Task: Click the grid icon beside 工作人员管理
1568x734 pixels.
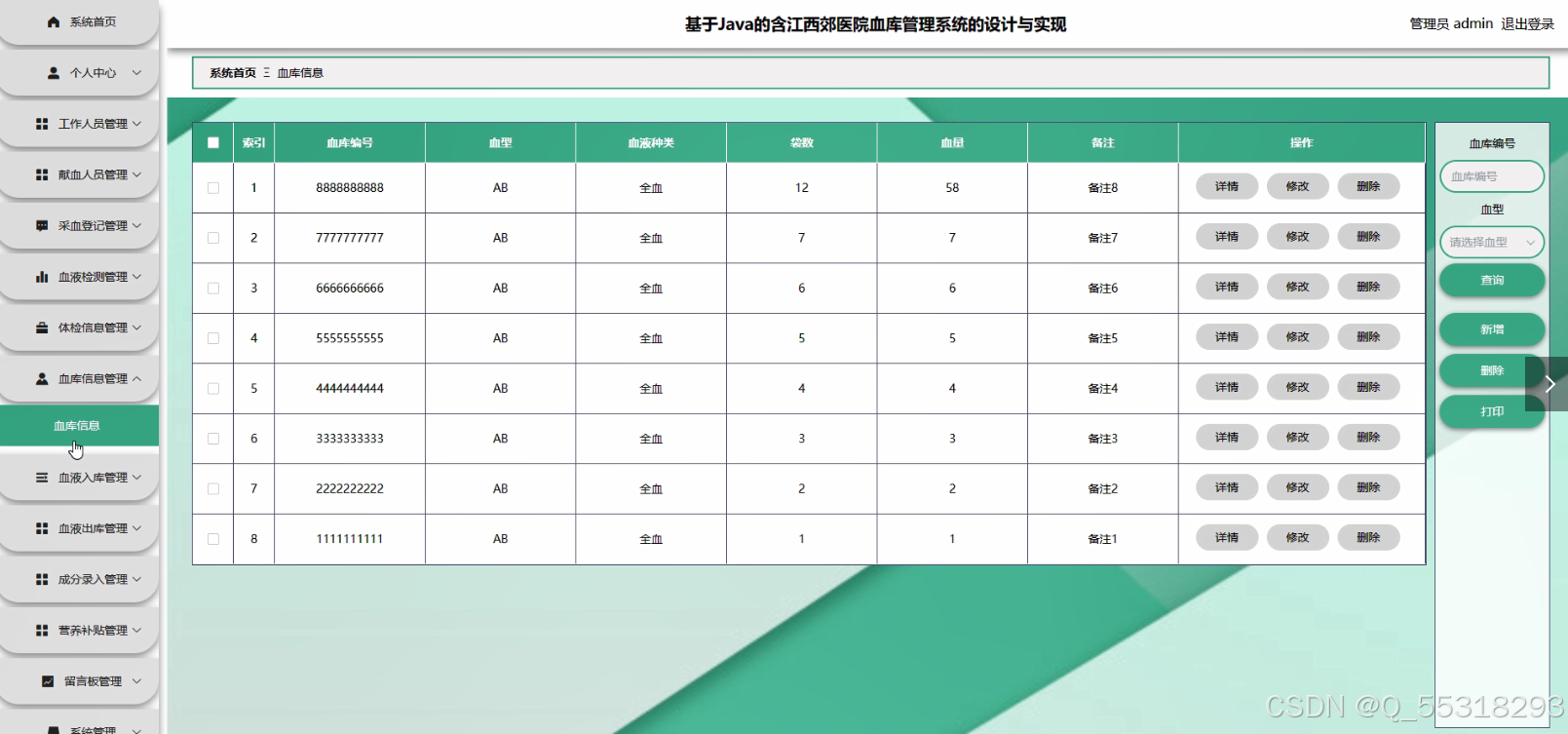Action: click(x=42, y=124)
